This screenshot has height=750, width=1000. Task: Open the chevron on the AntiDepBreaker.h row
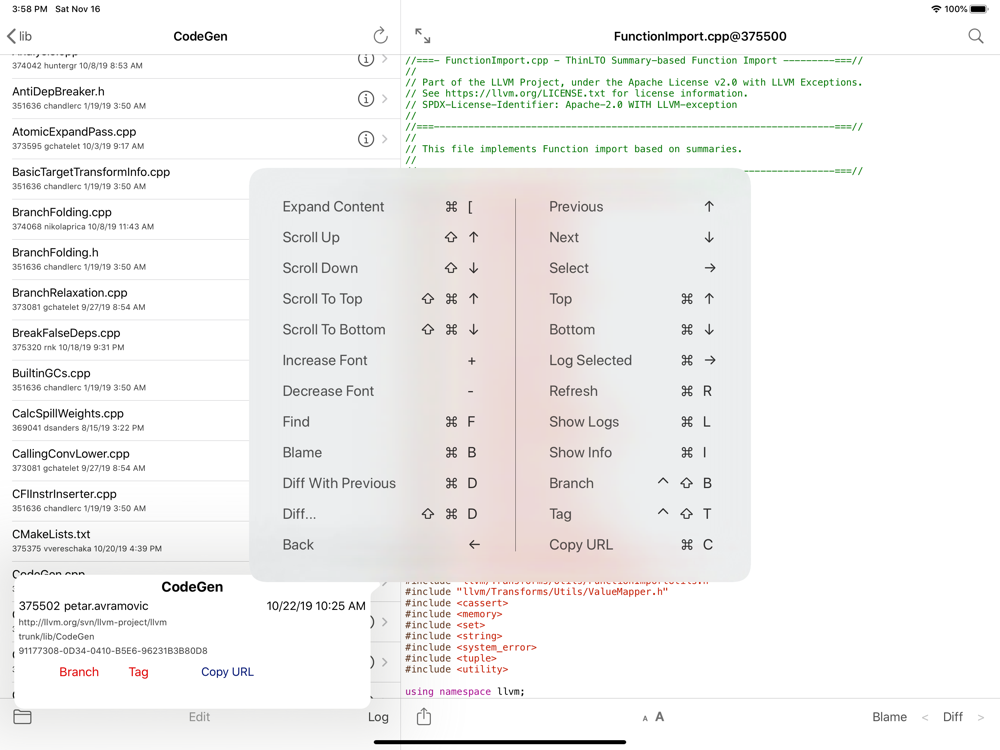(385, 98)
